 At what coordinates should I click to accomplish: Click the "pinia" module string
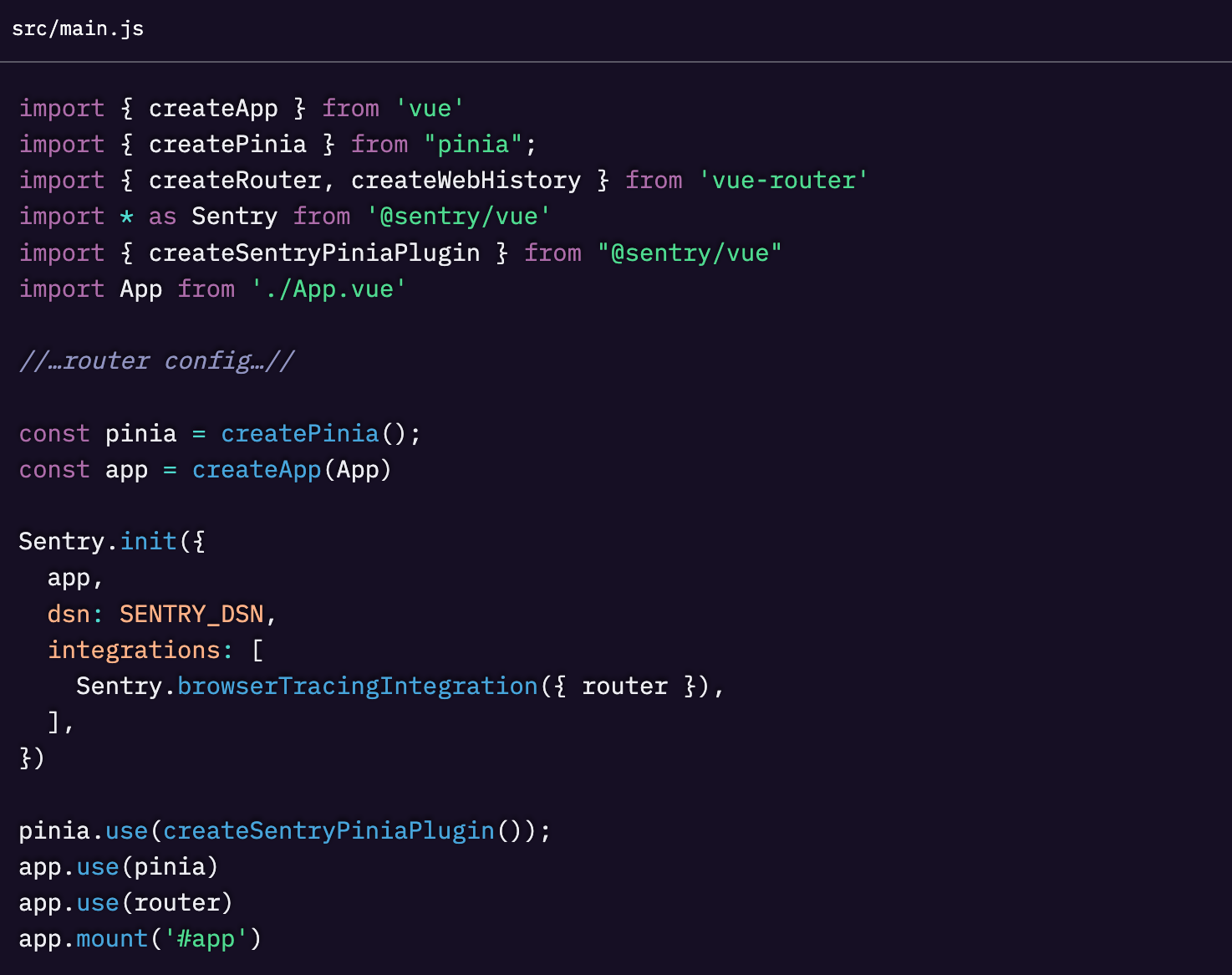click(473, 145)
